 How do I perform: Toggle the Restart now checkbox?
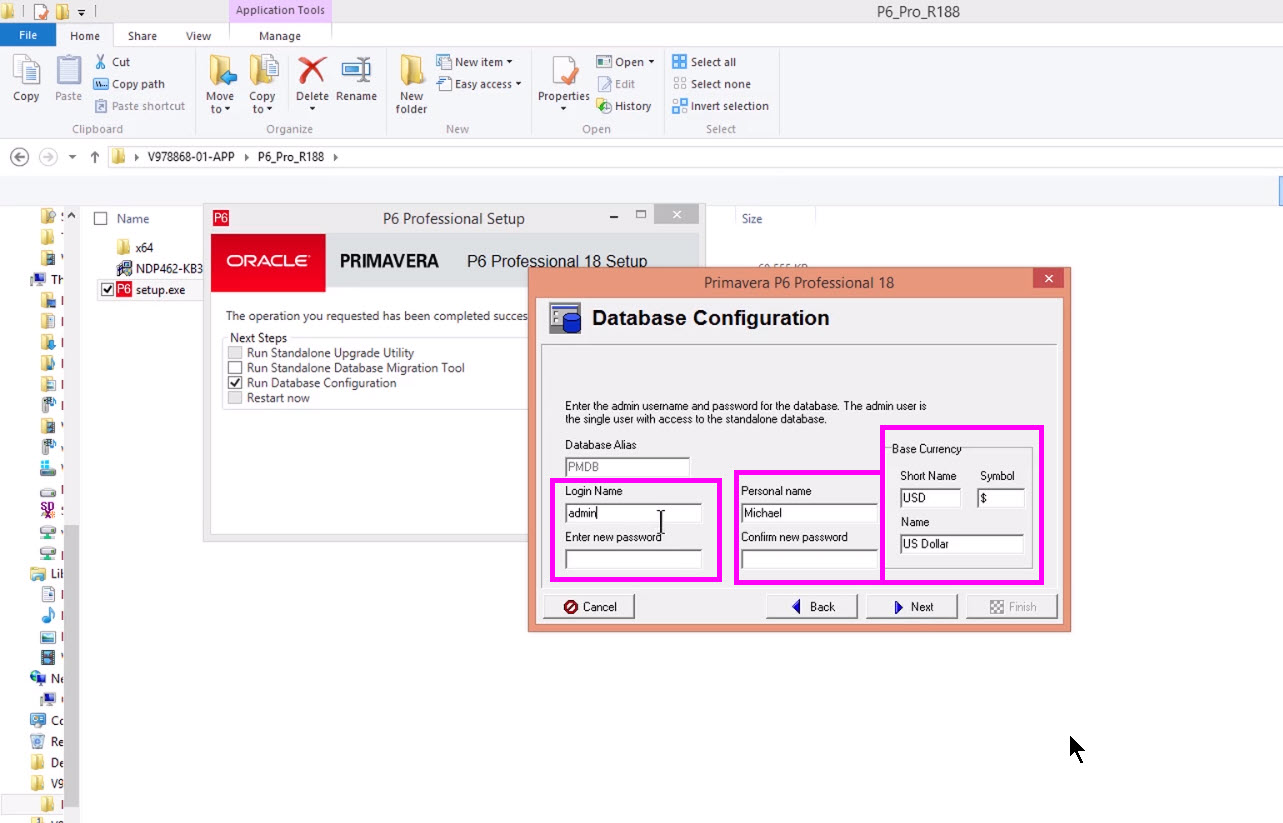(x=235, y=398)
